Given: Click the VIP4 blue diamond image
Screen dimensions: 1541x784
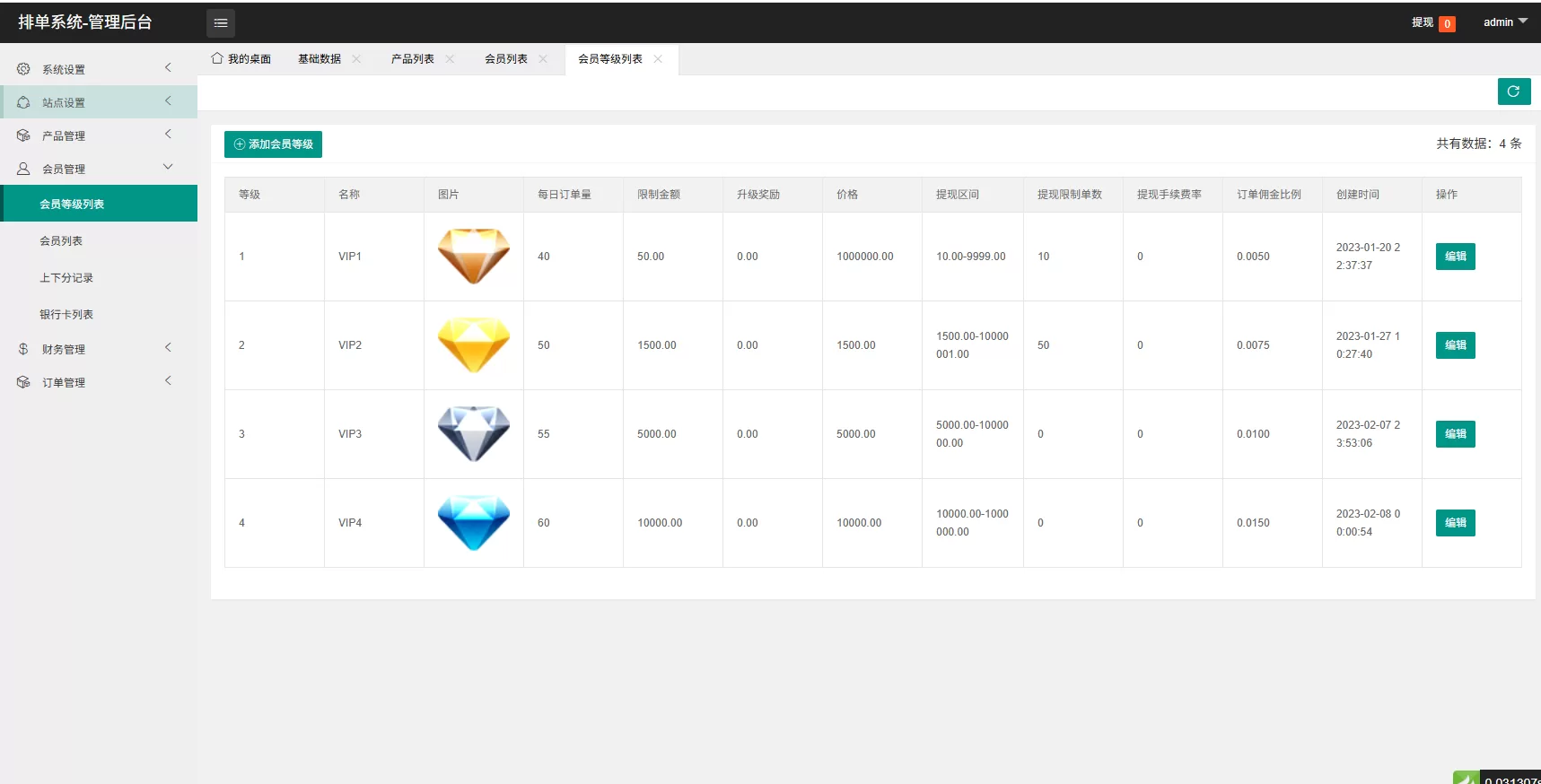Looking at the screenshot, I should point(473,522).
